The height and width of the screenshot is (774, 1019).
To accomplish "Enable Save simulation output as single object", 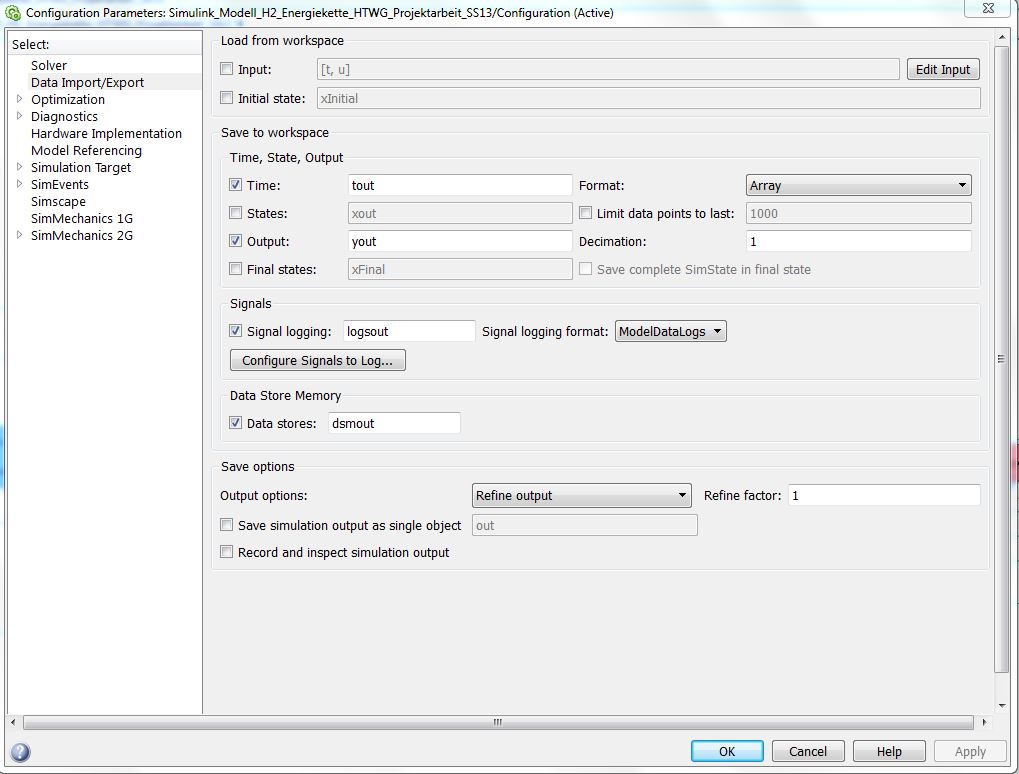I will 227,525.
